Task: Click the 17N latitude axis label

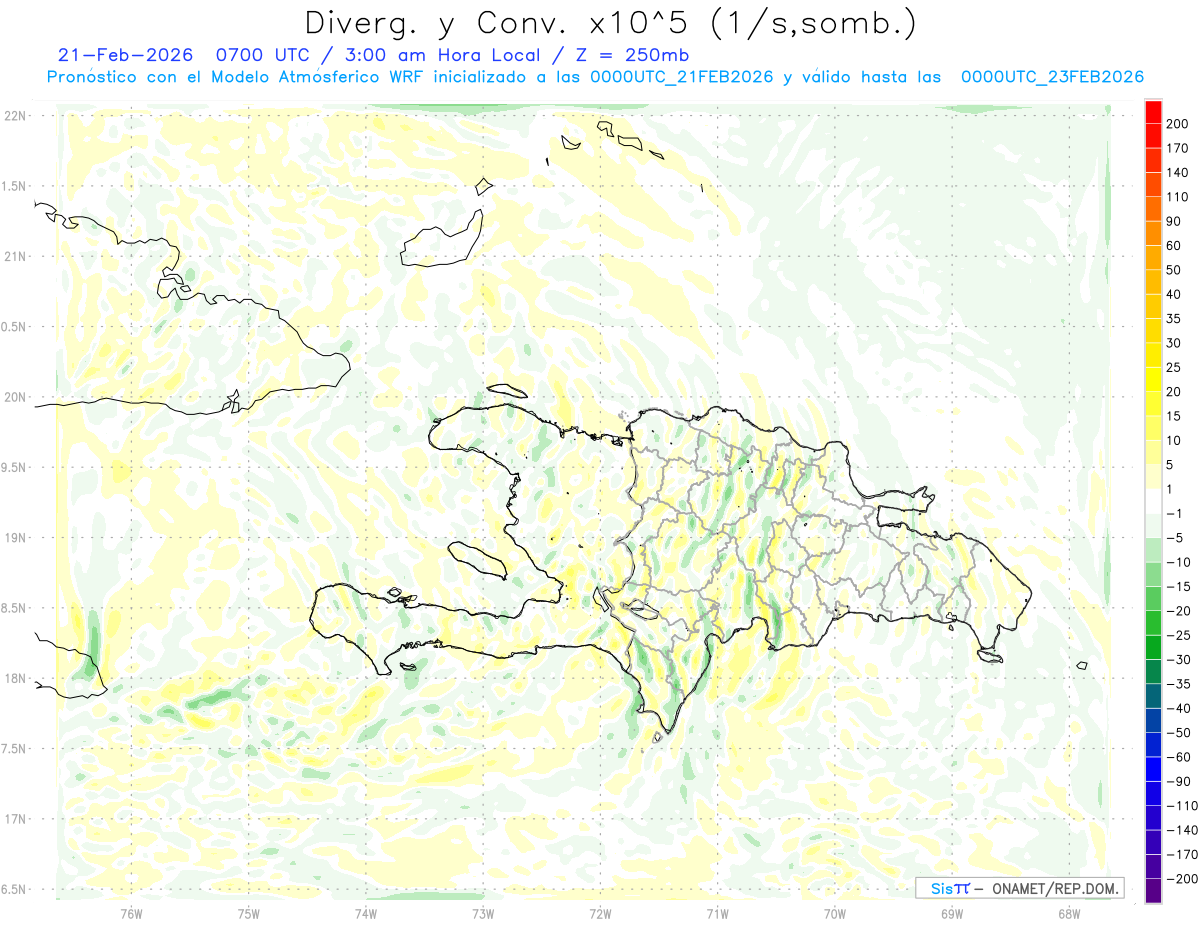Action: 14,819
